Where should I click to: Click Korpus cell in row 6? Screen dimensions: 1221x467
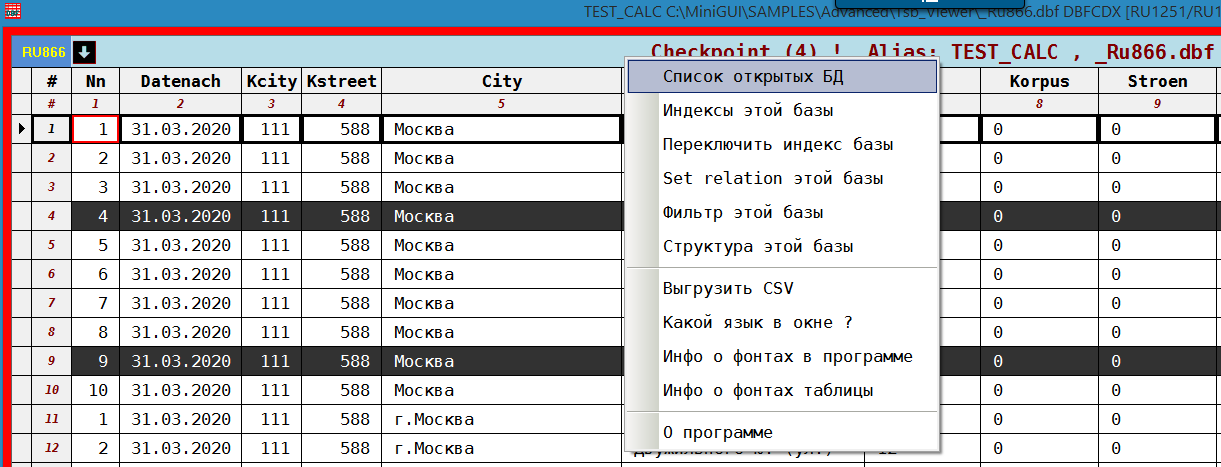(1040, 273)
